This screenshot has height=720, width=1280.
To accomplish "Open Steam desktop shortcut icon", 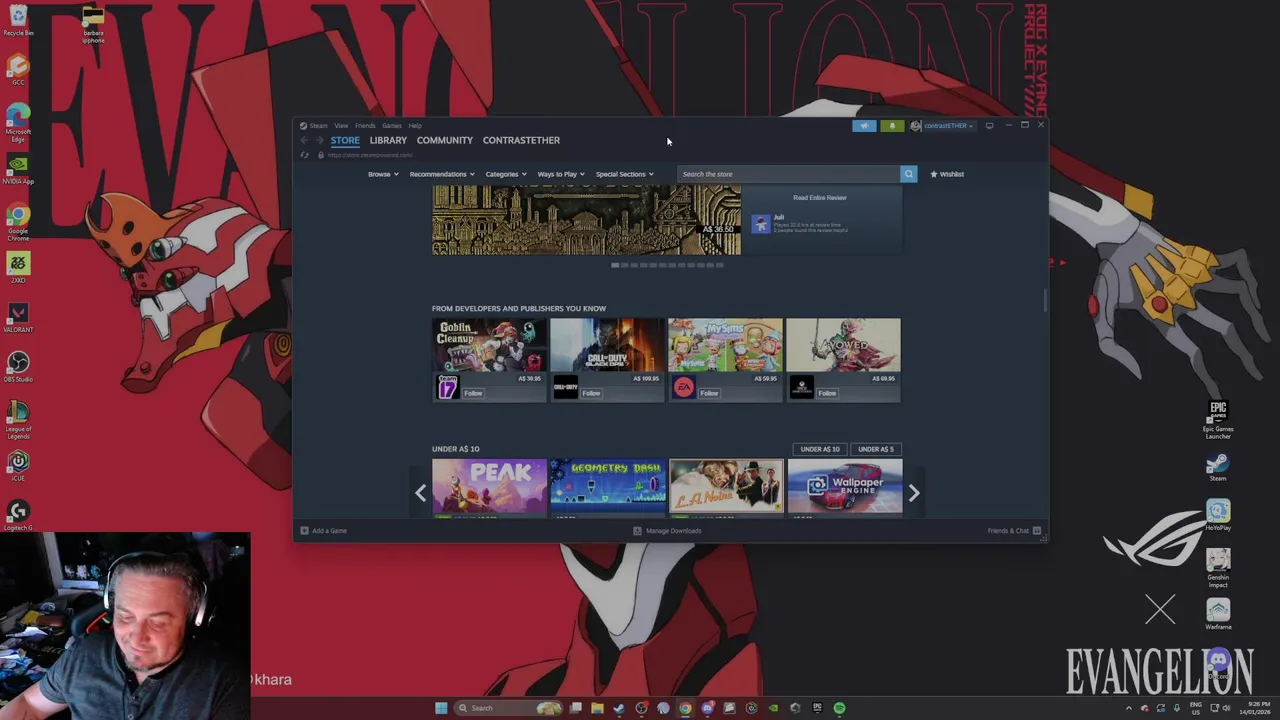I will (x=1217, y=466).
